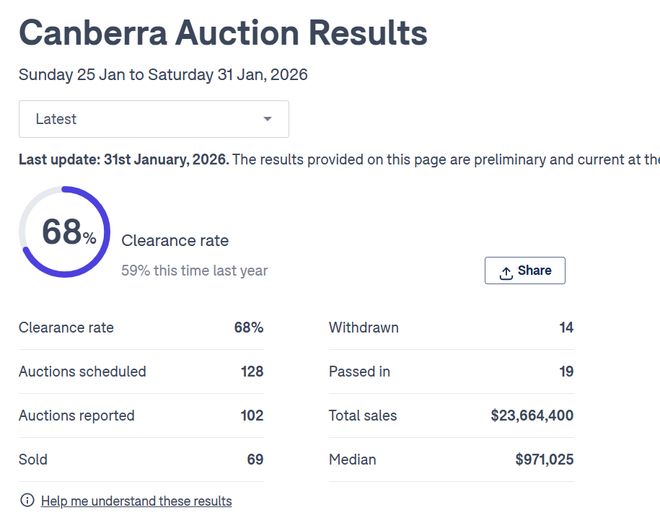Click the Sold count of 69
The image size is (660, 523).
coord(255,459)
